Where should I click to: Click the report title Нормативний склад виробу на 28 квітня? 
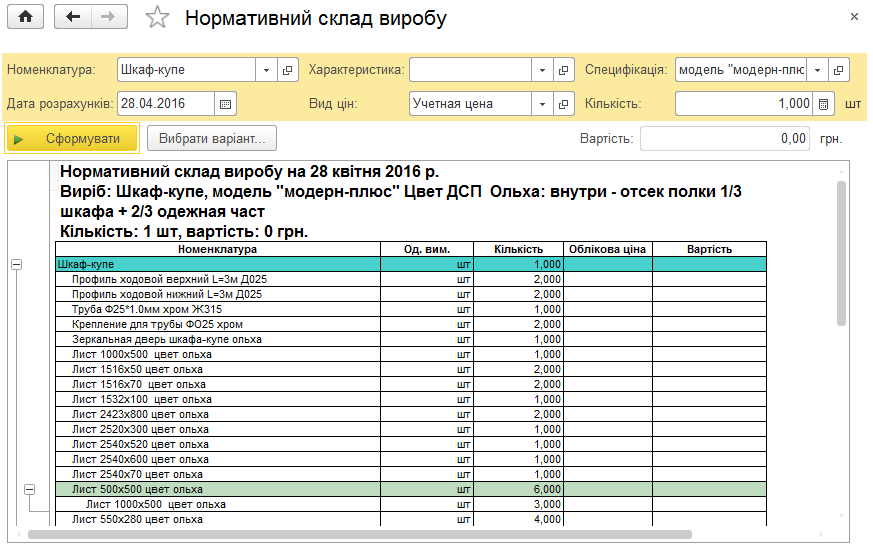(249, 171)
